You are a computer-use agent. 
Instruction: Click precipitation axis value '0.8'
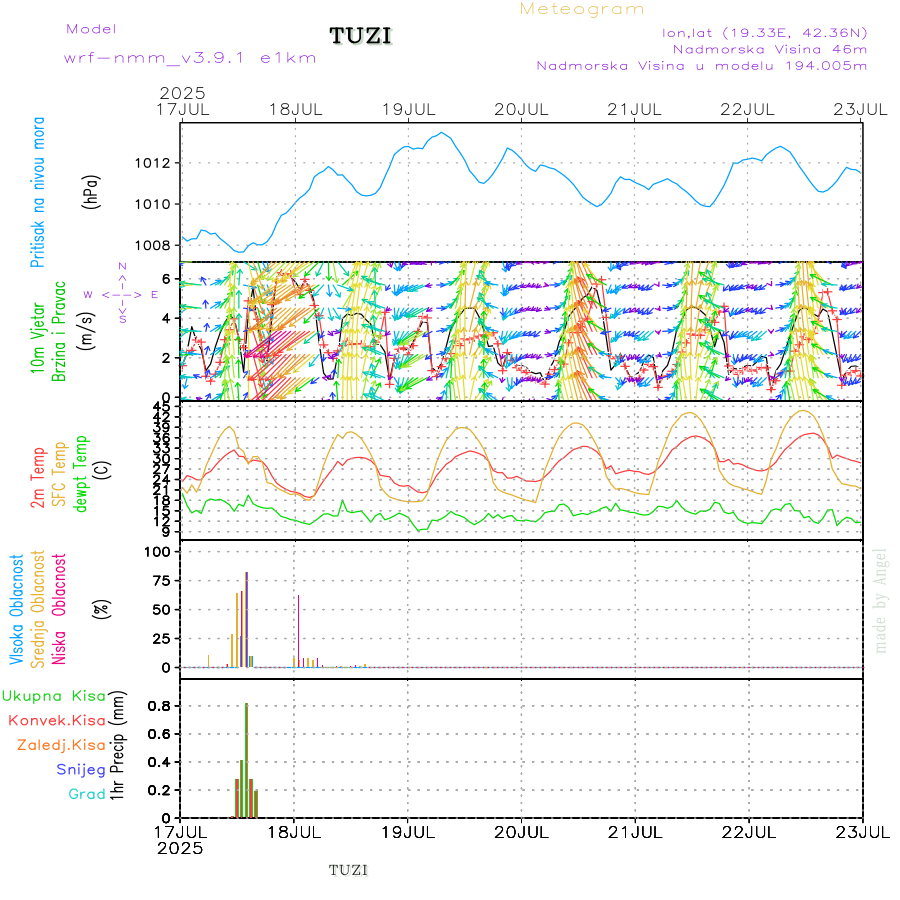tap(159, 706)
